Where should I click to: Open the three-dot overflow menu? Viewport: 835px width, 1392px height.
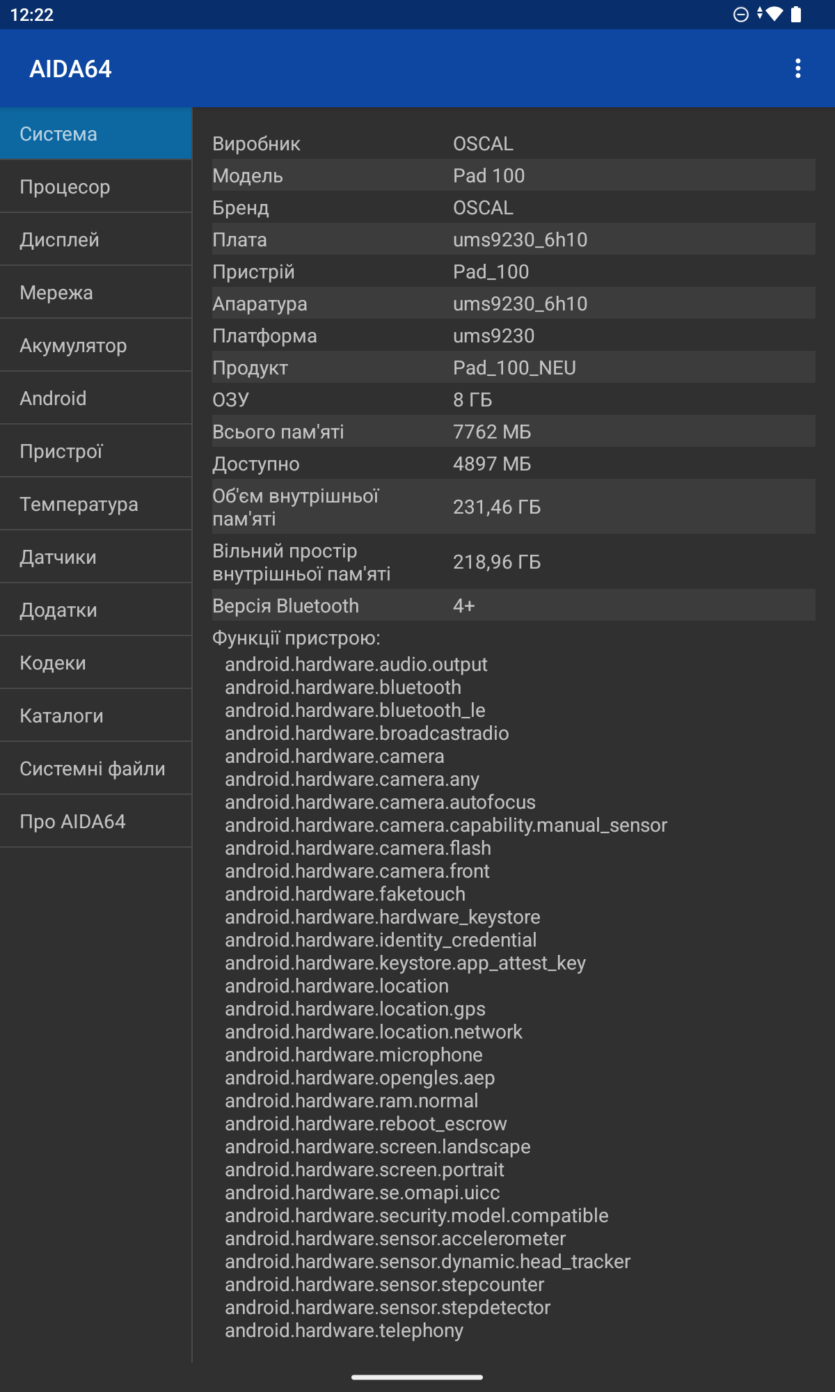[x=797, y=68]
